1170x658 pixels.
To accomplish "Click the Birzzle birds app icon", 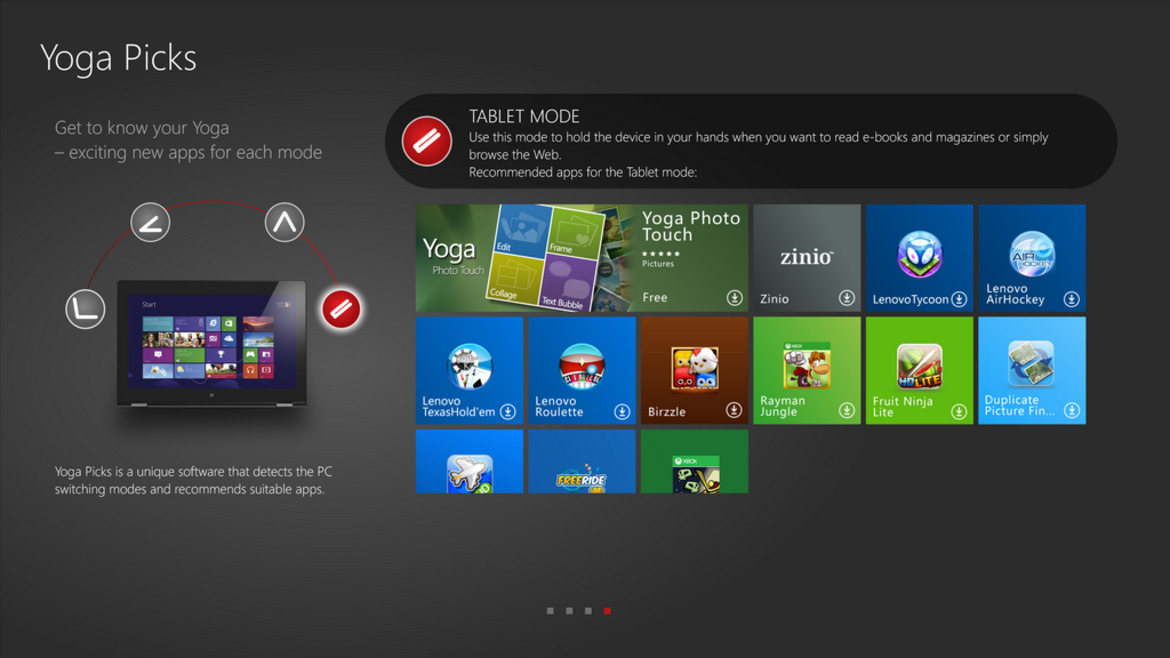I will [x=695, y=368].
